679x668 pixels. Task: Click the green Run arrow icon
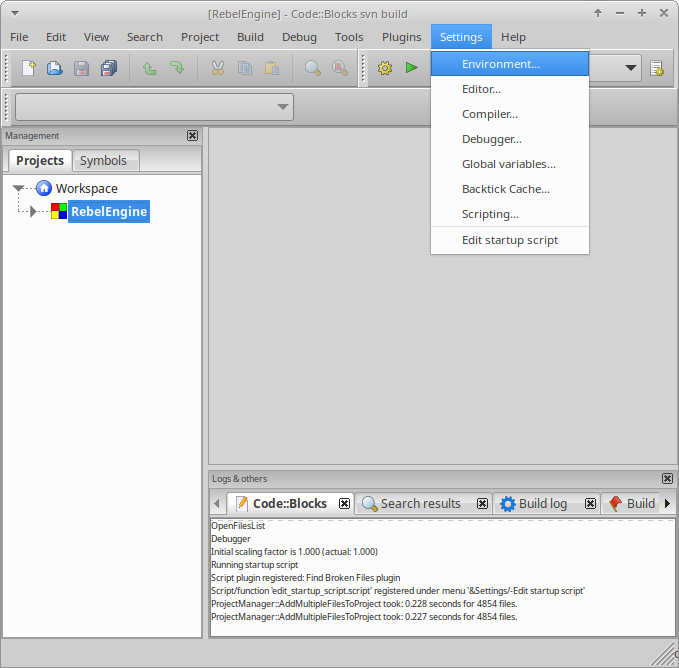[x=411, y=68]
